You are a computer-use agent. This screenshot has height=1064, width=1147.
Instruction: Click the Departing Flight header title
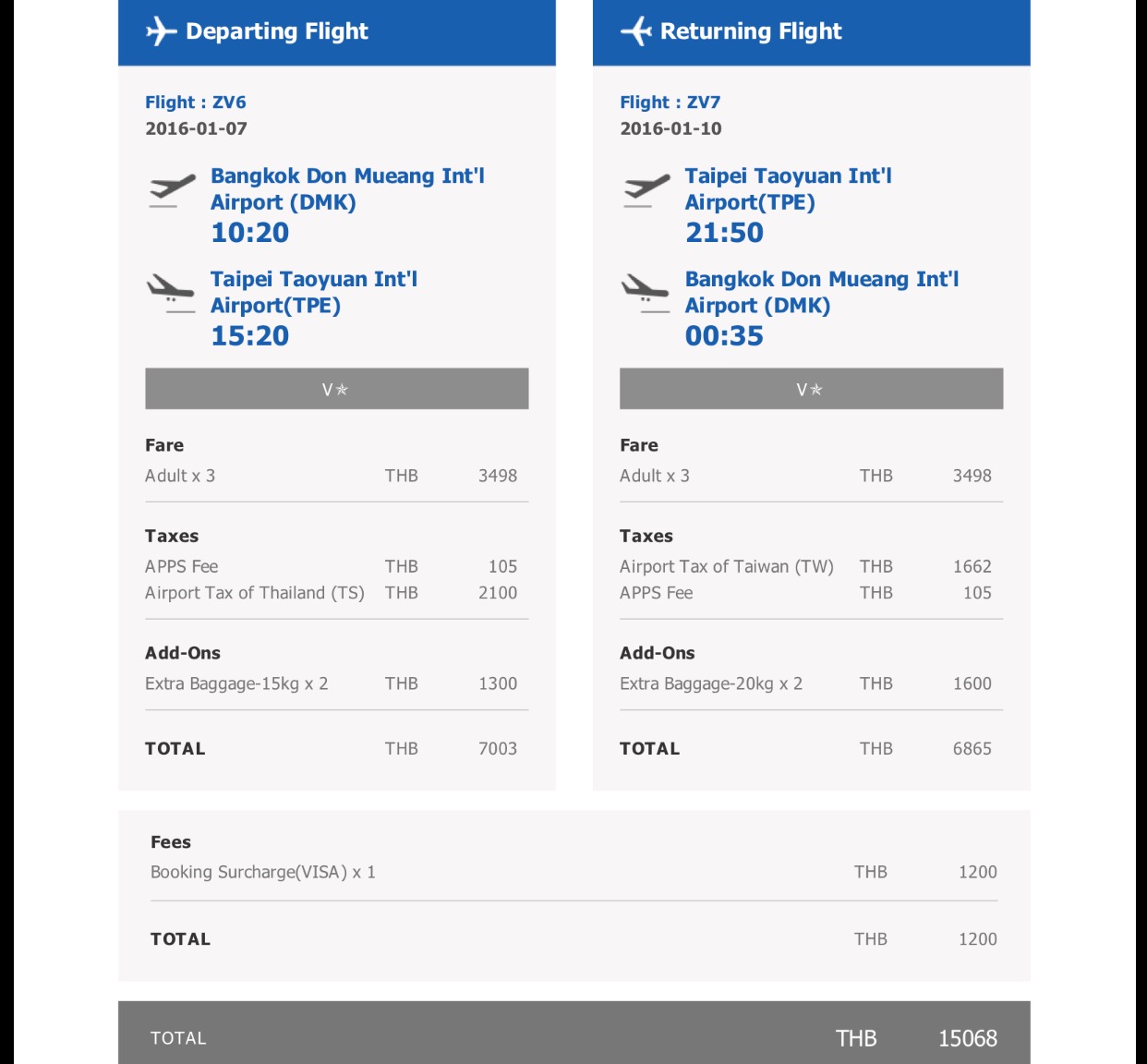(x=277, y=31)
